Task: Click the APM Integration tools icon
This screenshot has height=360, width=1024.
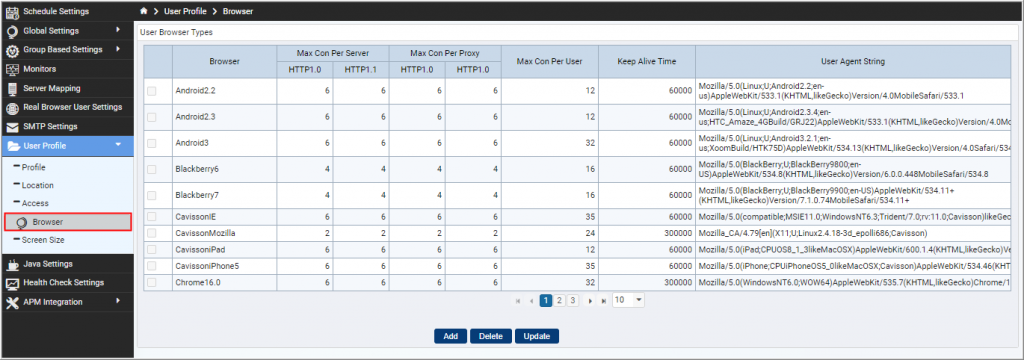Action: (x=12, y=303)
